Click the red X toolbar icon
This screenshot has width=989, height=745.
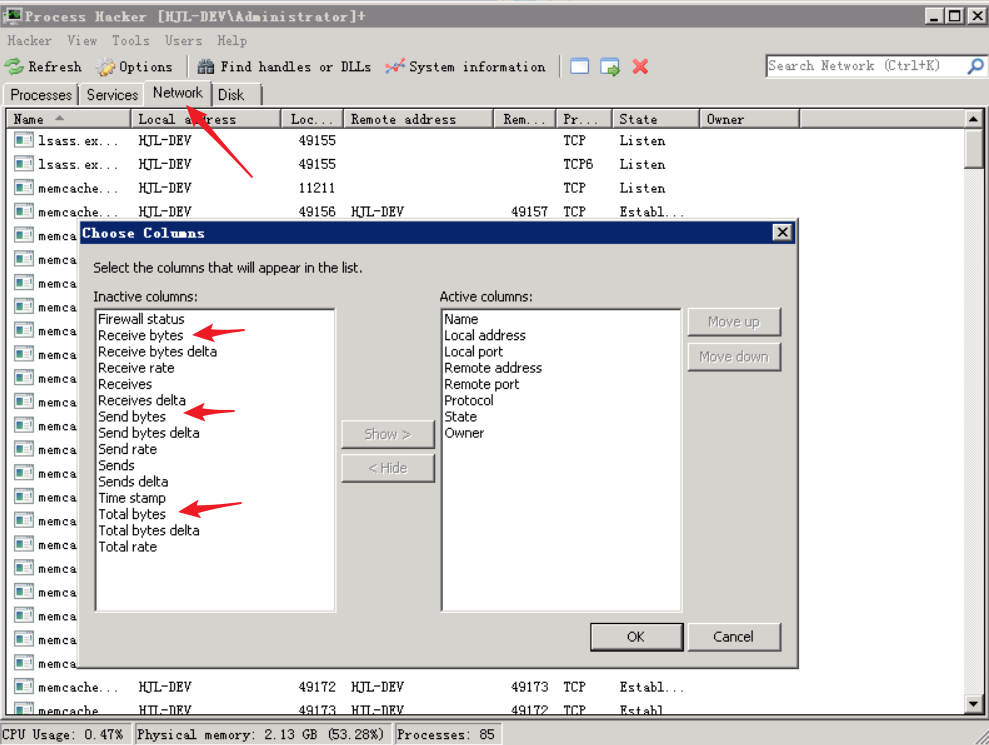[641, 67]
